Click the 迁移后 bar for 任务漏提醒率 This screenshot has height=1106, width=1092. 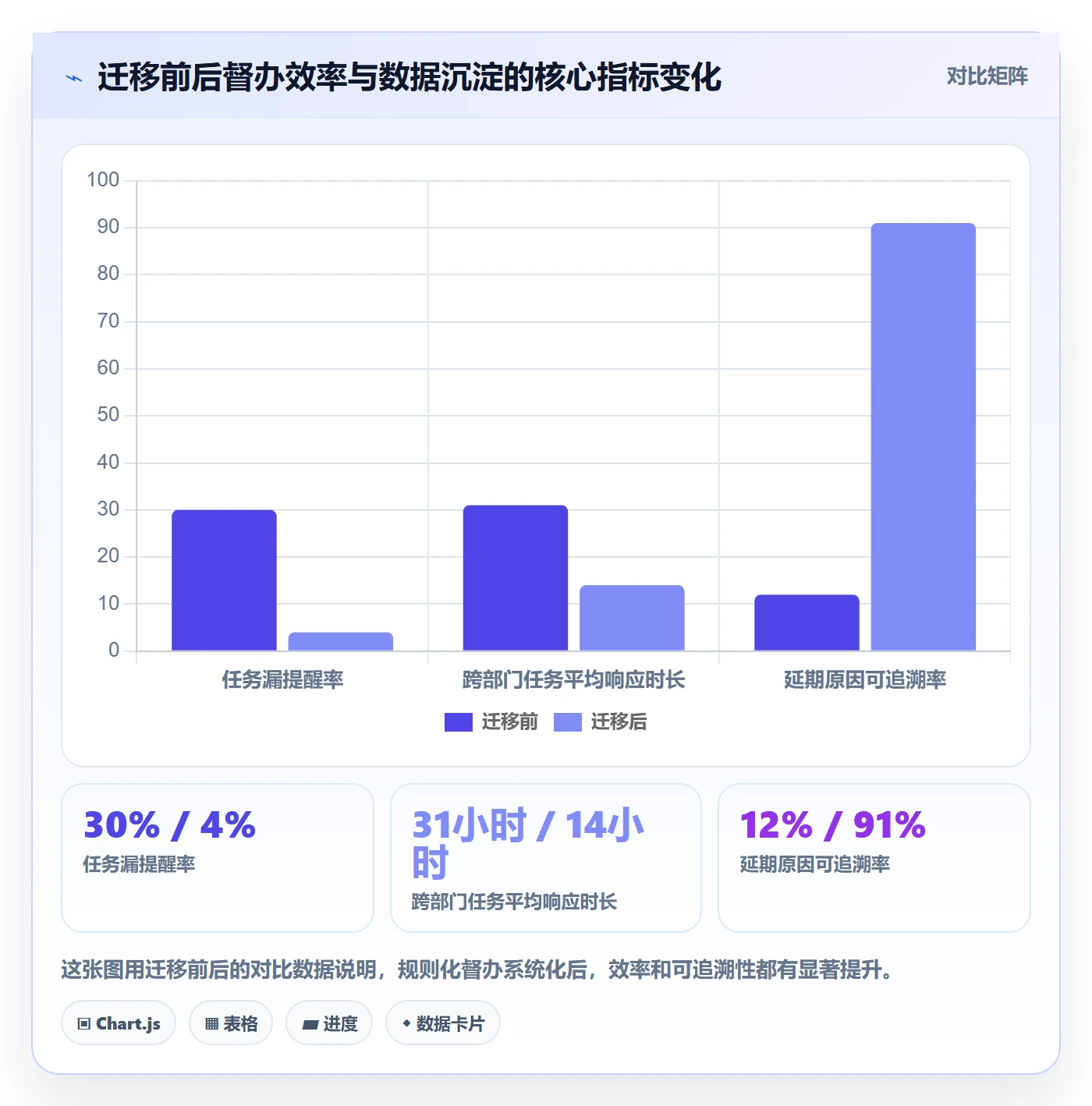pyautogui.click(x=341, y=641)
